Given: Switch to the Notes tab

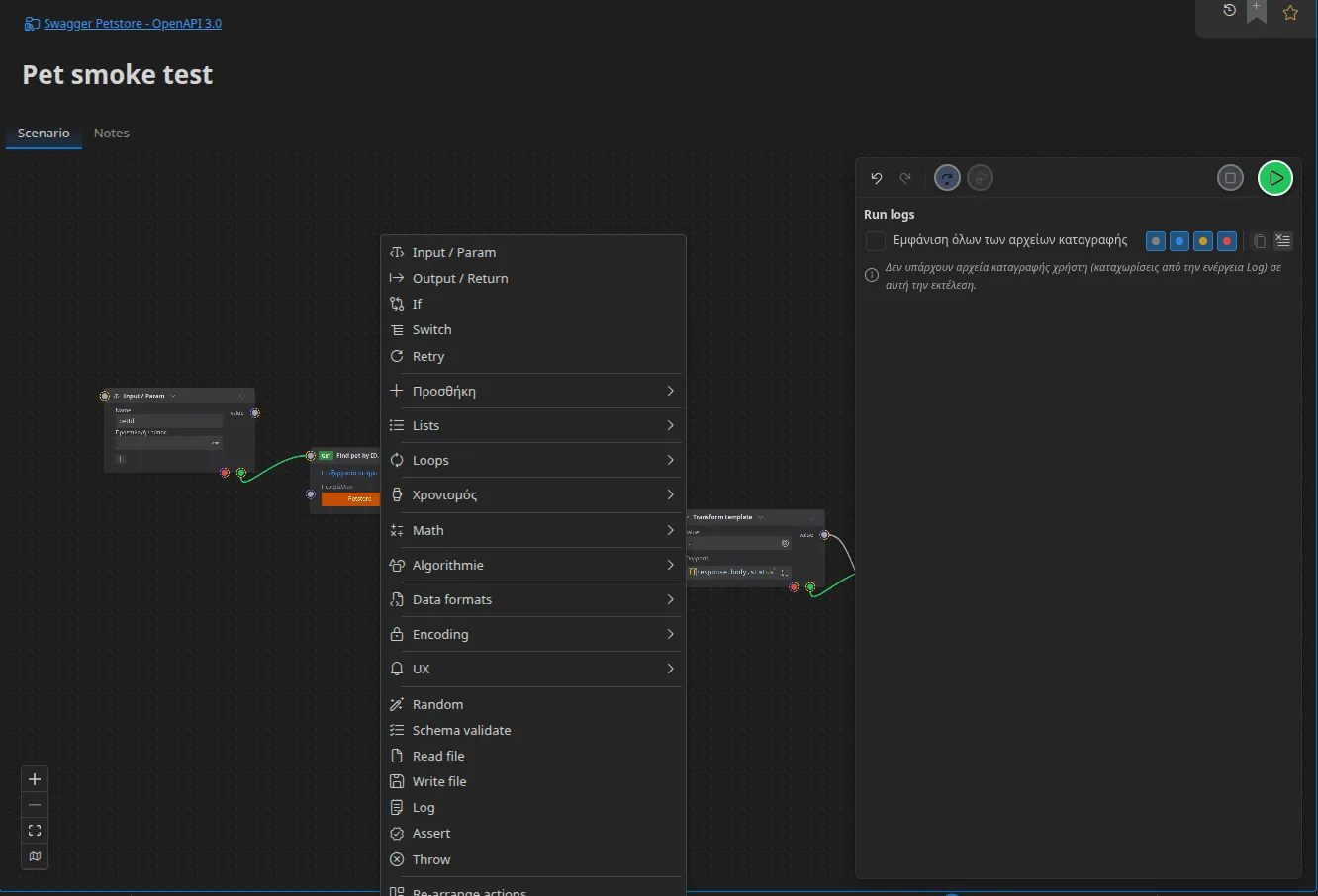Looking at the screenshot, I should 111,133.
